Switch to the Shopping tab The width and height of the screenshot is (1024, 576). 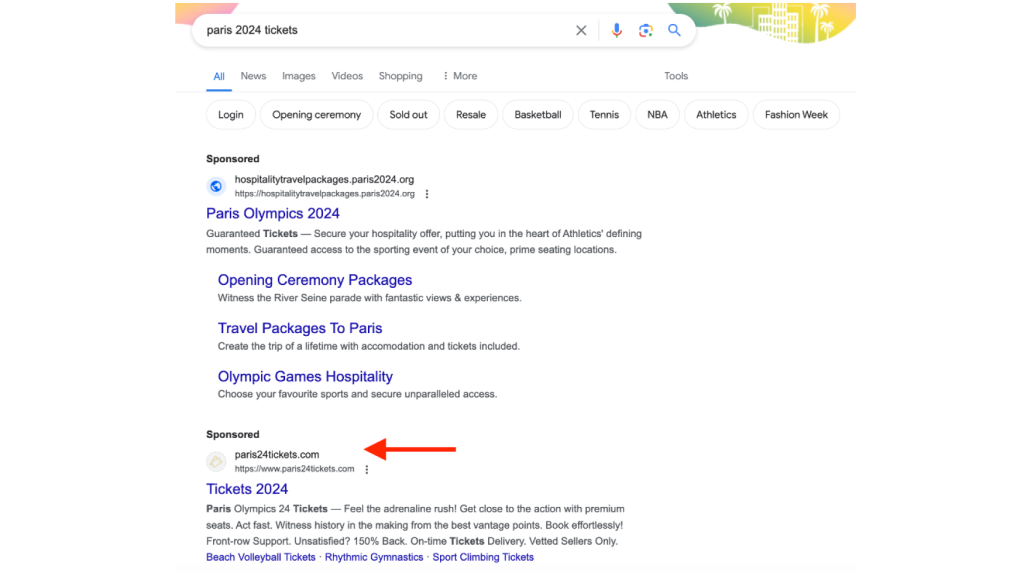[x=400, y=76]
